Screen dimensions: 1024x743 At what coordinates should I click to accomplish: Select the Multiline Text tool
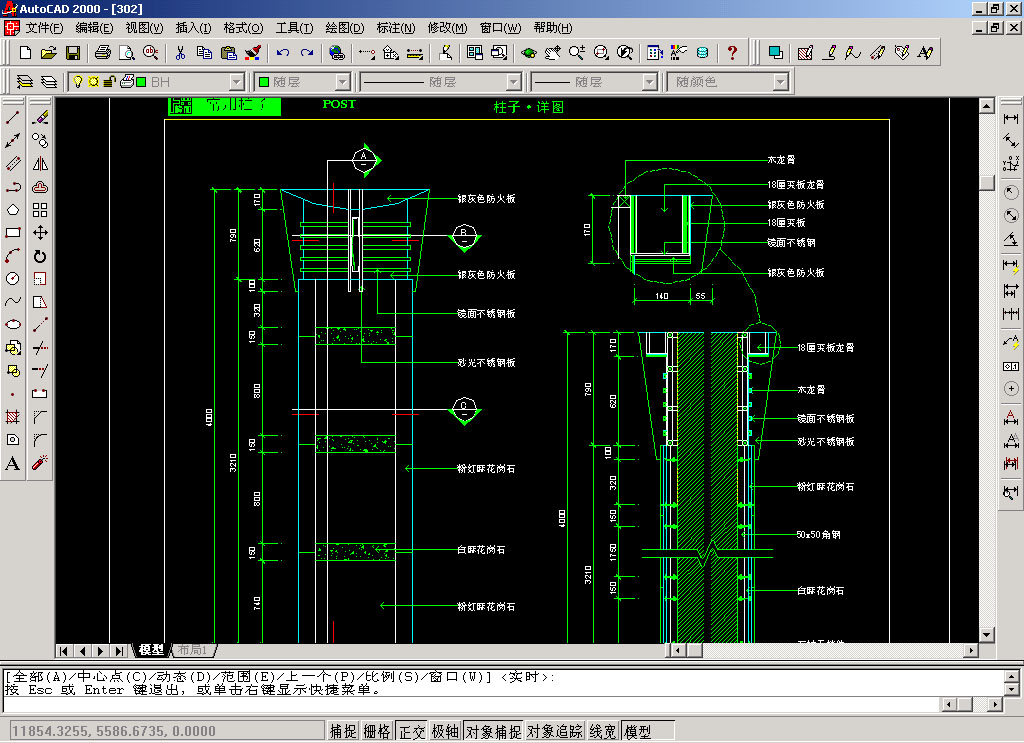(x=13, y=463)
